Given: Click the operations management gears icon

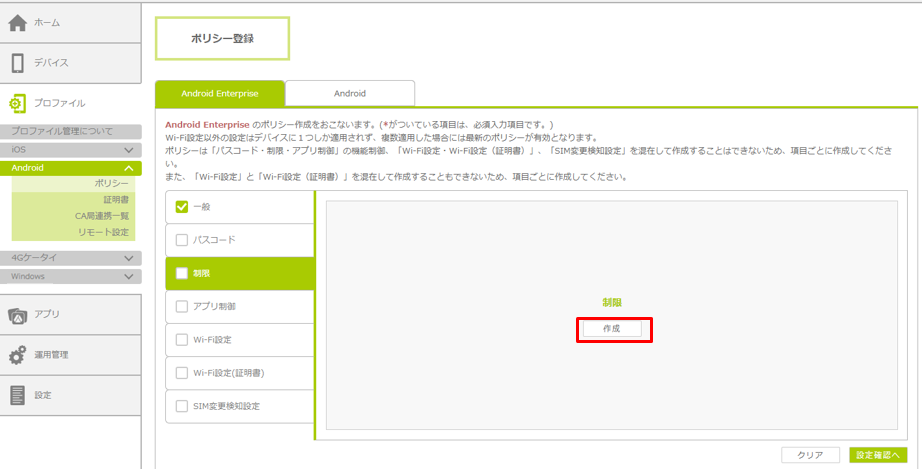Looking at the screenshot, I should (17, 355).
